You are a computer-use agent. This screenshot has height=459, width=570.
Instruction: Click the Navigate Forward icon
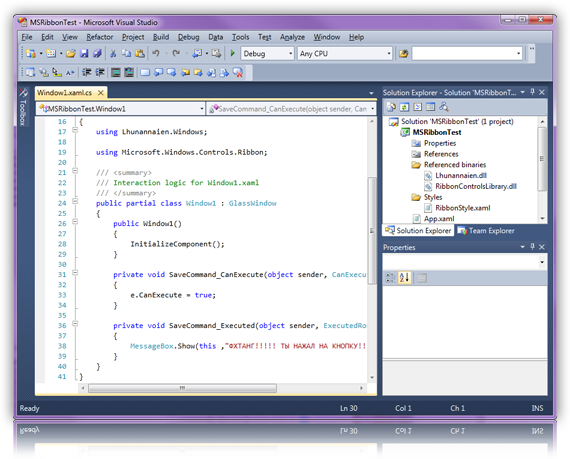coord(216,54)
